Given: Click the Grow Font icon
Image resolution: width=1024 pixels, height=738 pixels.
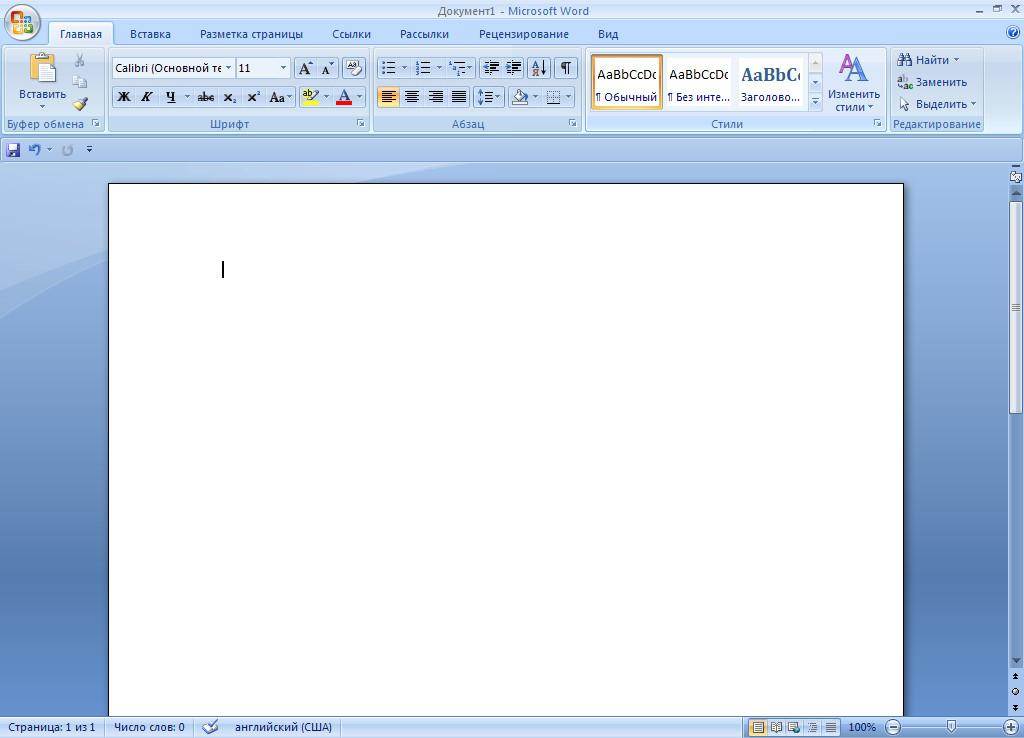Looking at the screenshot, I should pyautogui.click(x=305, y=68).
